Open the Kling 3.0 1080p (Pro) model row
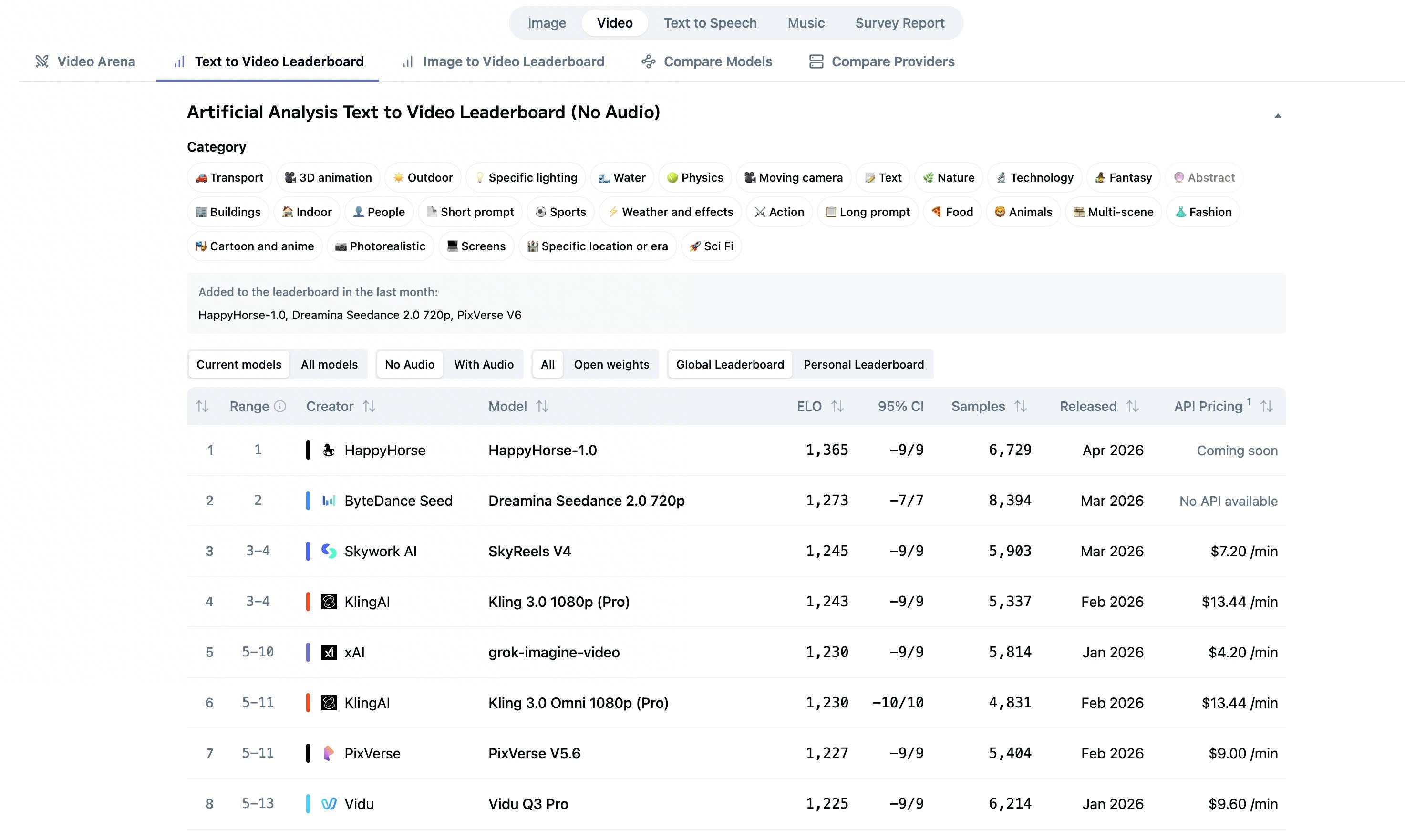Viewport: 1405px width, 840px height. (x=558, y=601)
